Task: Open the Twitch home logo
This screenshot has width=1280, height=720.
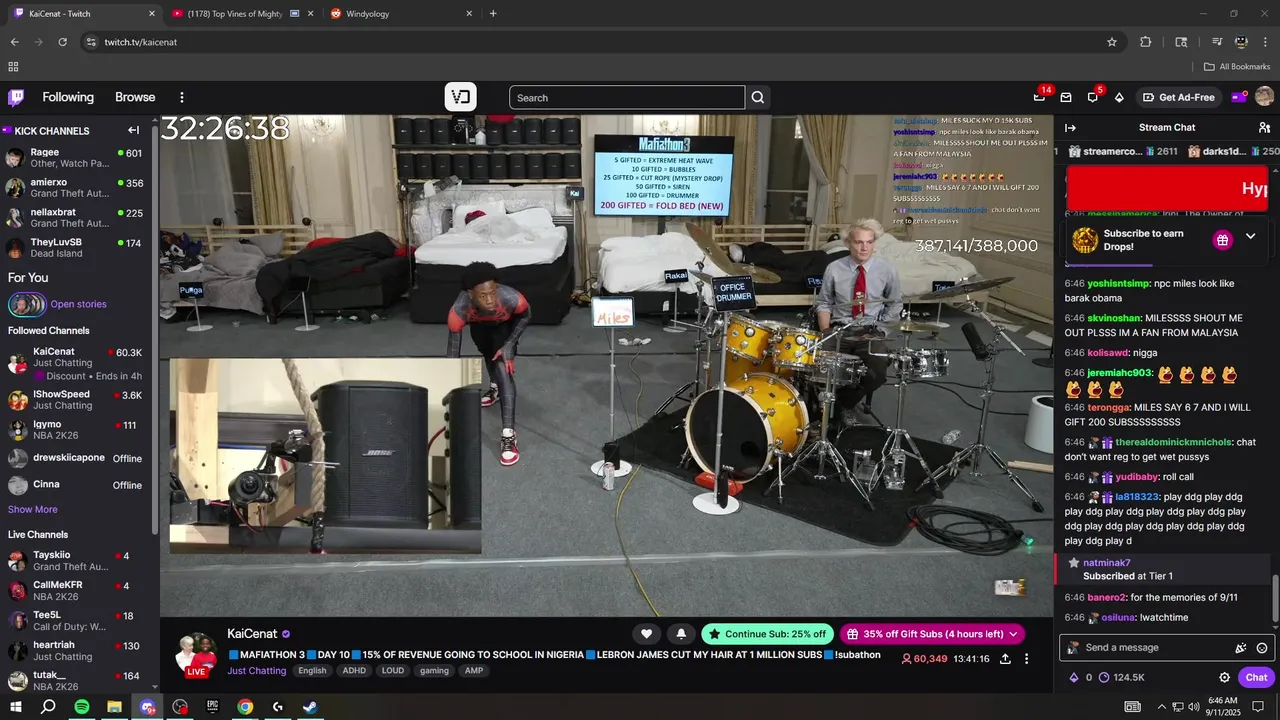Action: pyautogui.click(x=16, y=97)
